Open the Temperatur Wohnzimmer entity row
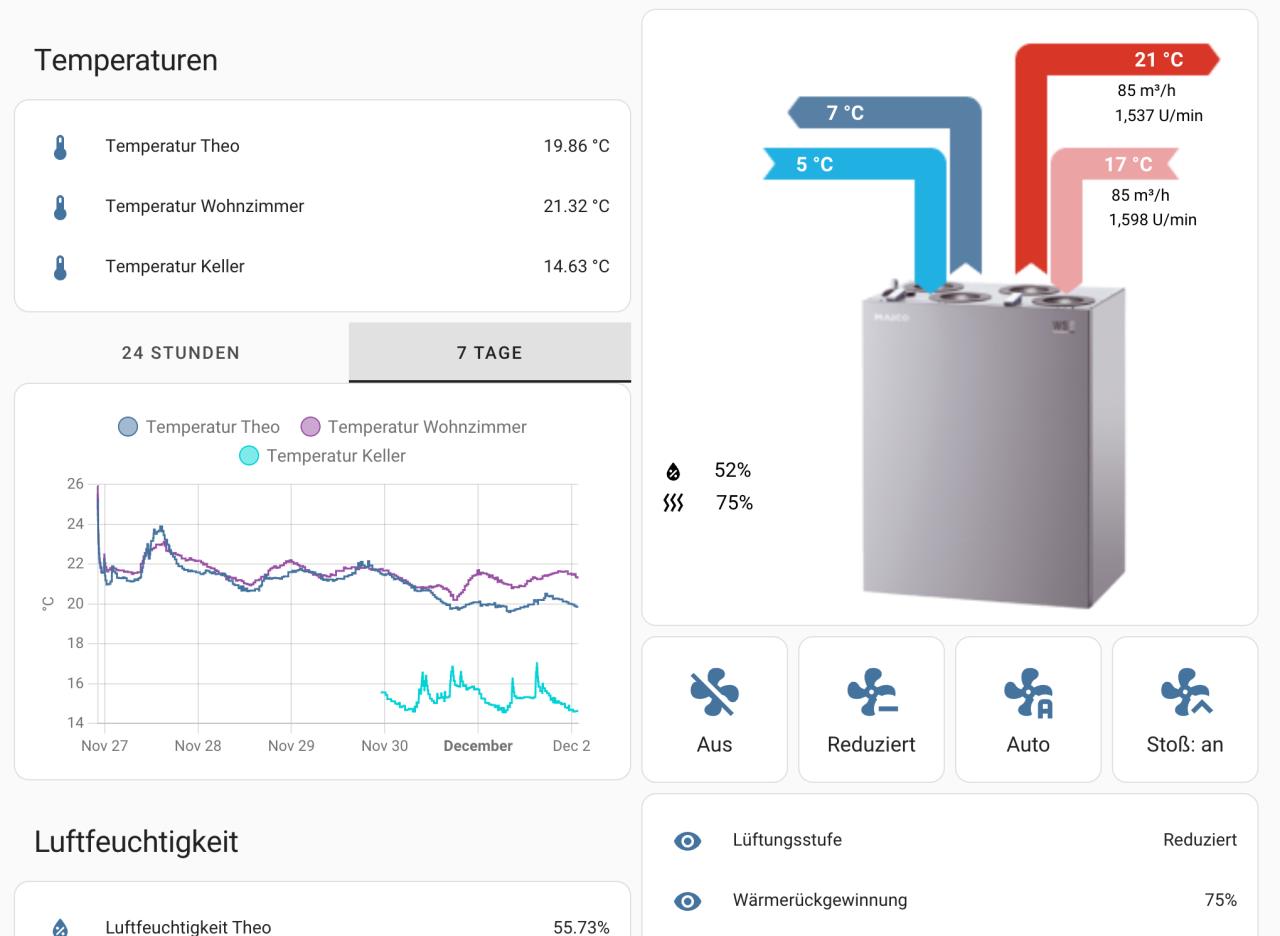Image resolution: width=1280 pixels, height=936 pixels. 322,206
